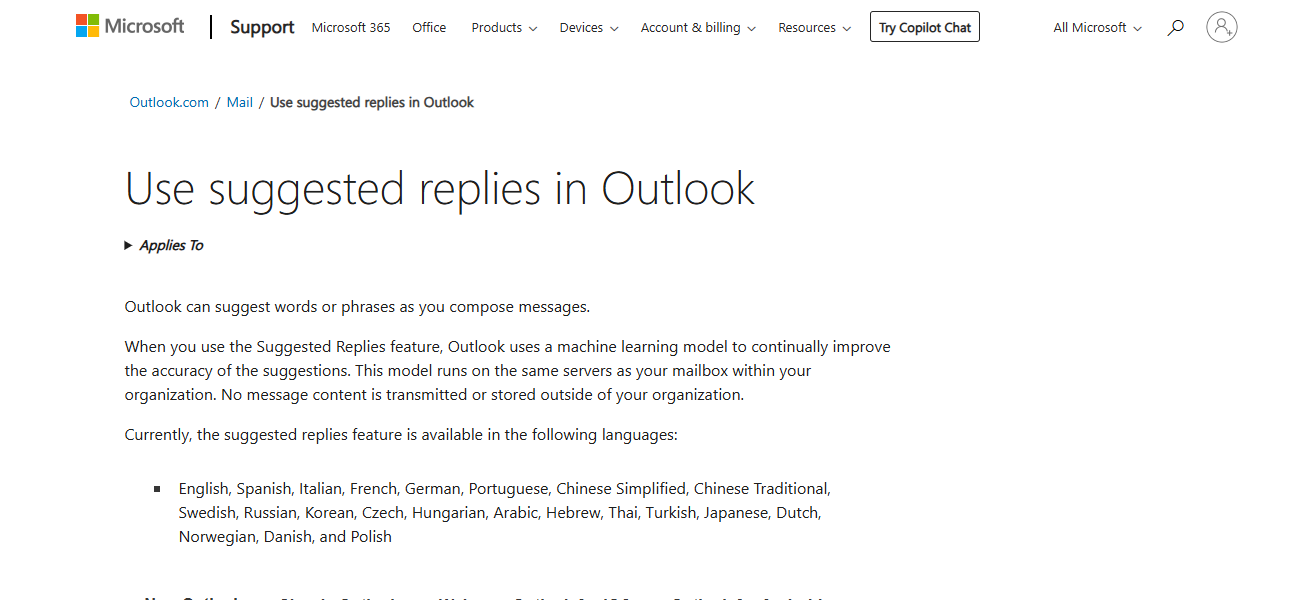Select the page heading Use suggested replies
Image resolution: width=1312 pixels, height=600 pixels.
pos(439,188)
